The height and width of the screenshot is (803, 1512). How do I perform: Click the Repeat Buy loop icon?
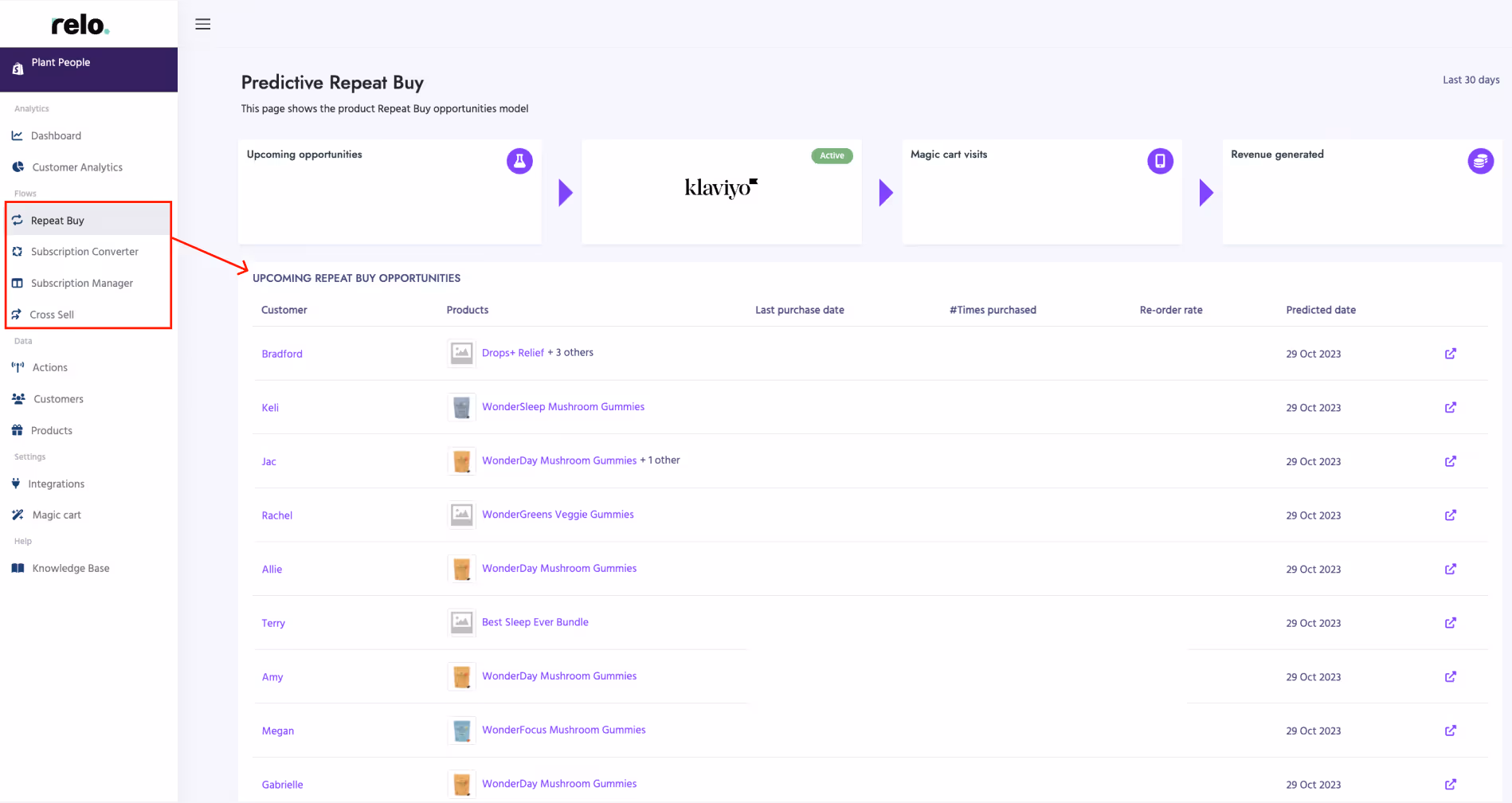(17, 220)
